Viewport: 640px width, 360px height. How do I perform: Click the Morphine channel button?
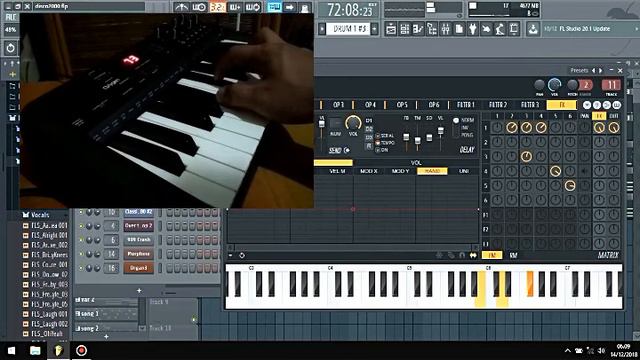[138, 254]
